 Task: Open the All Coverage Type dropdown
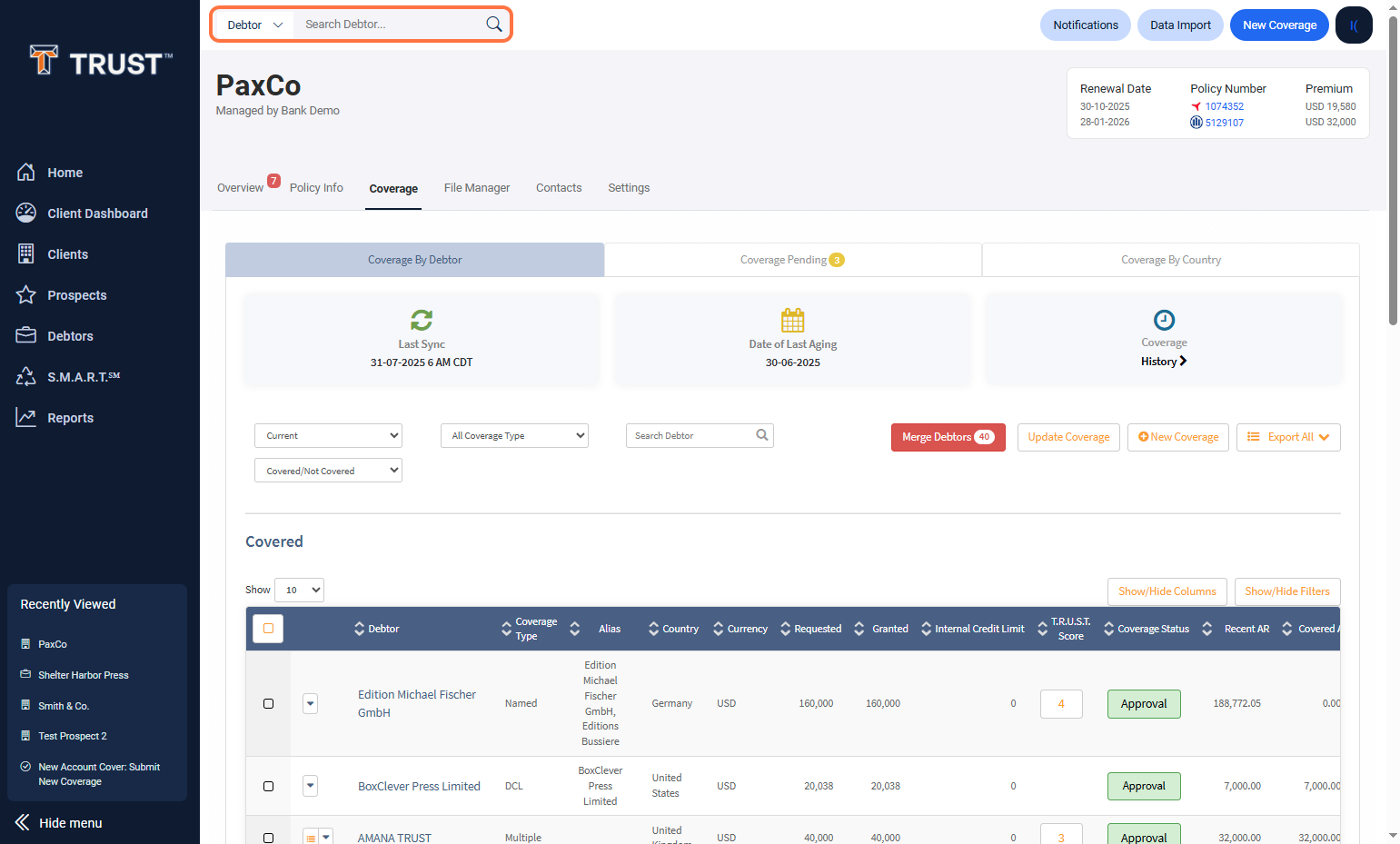click(x=514, y=436)
